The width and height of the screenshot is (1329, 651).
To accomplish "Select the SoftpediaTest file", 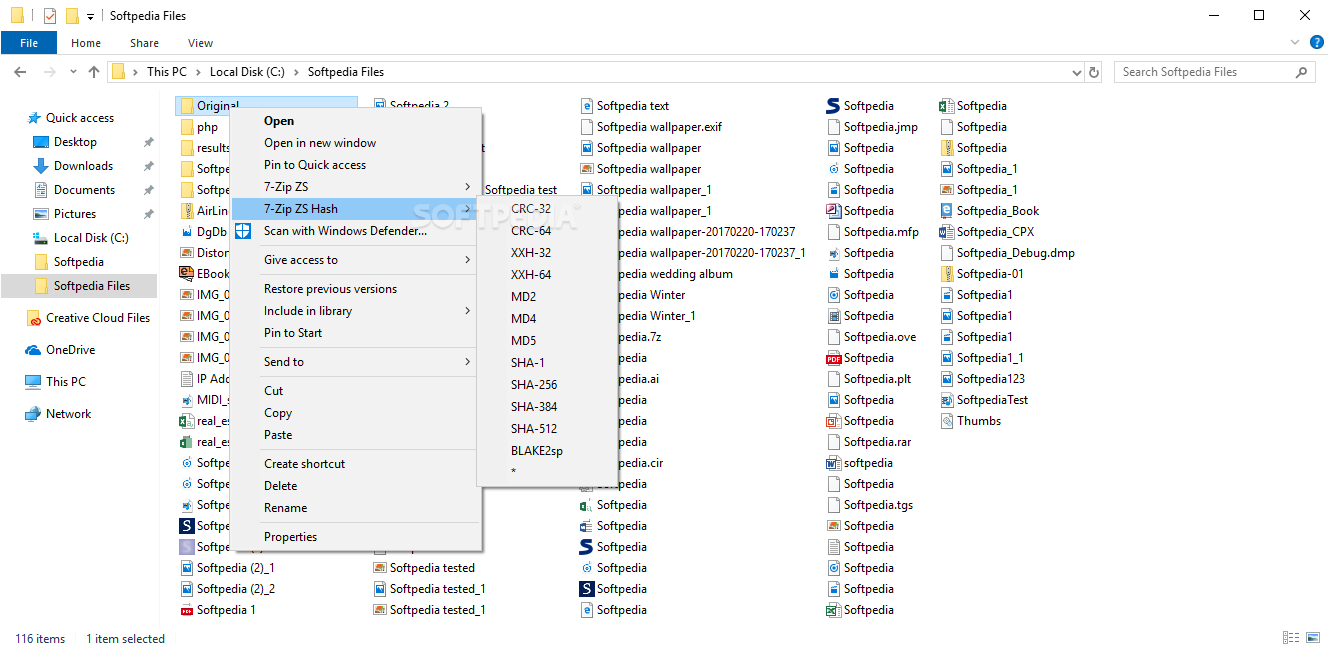I will click(984, 400).
